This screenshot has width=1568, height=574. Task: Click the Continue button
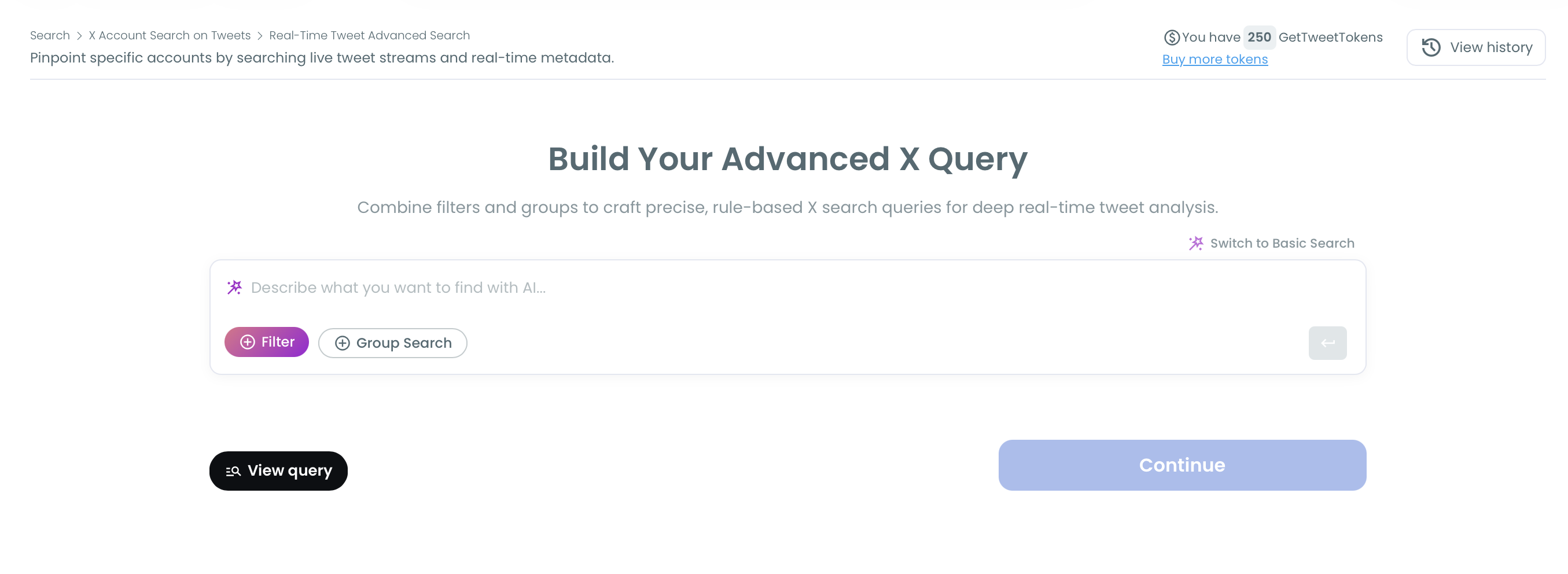click(1181, 465)
